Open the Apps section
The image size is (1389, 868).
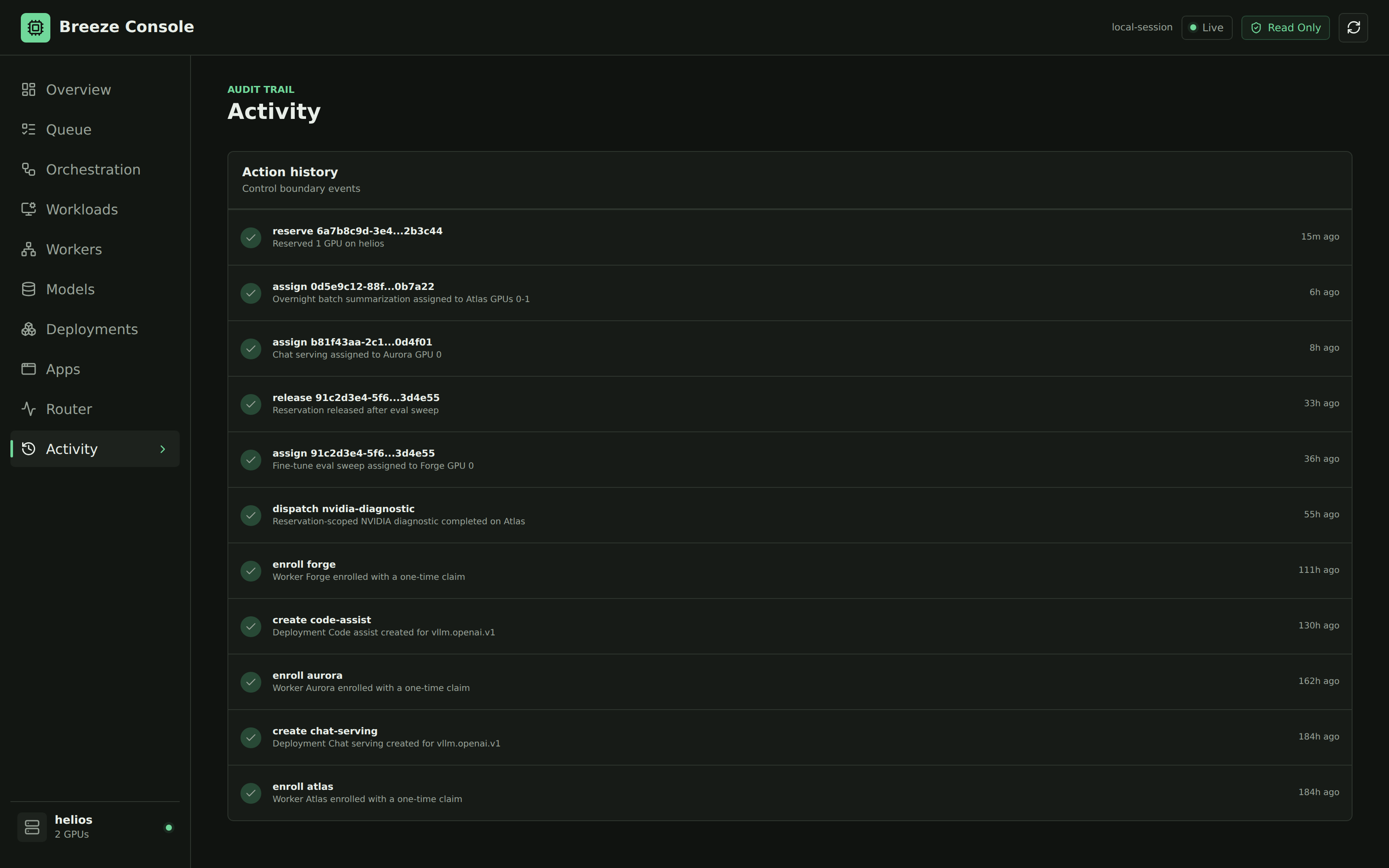[x=95, y=369]
